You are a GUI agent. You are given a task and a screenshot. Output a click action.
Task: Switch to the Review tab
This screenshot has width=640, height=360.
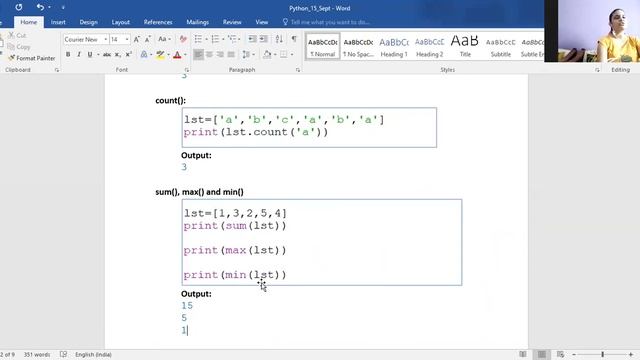pyautogui.click(x=232, y=22)
